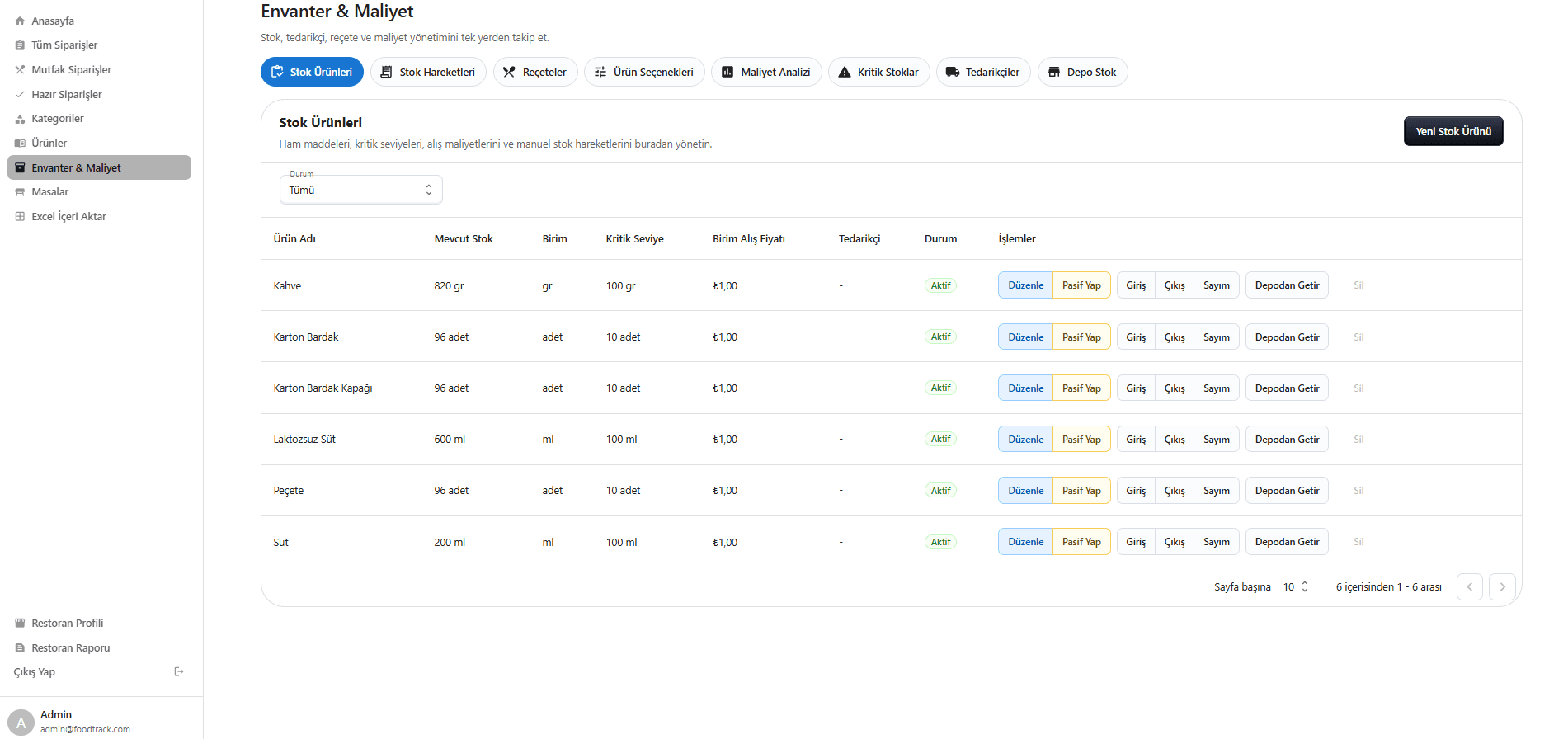Click the Admin avatar circle
This screenshot has height=739, width=1568.
[x=21, y=723]
